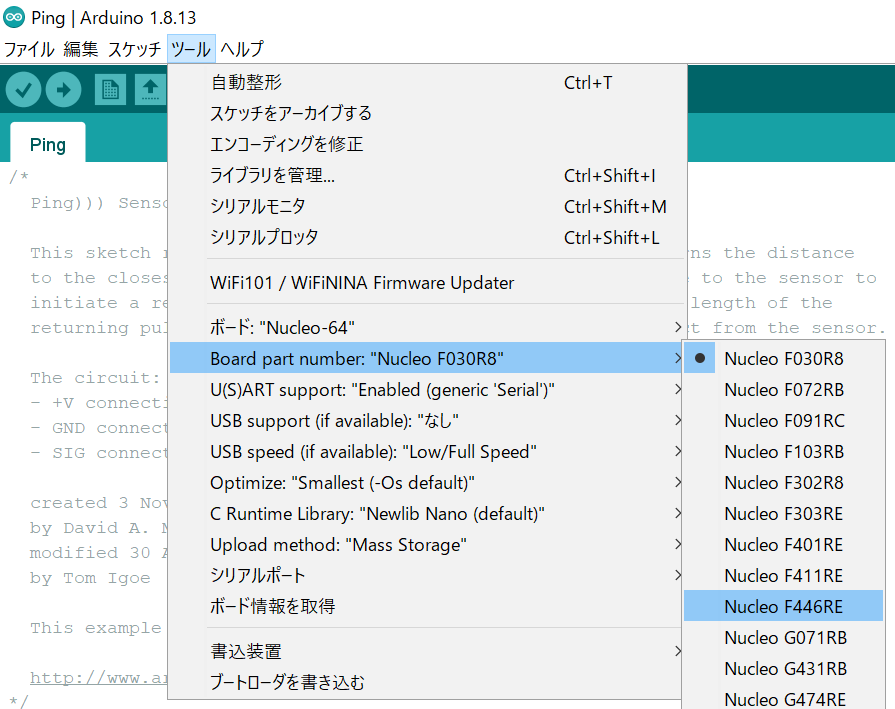
Task: Launch WiFi101 / WiFiNINA Firmware Updater
Action: (427, 283)
